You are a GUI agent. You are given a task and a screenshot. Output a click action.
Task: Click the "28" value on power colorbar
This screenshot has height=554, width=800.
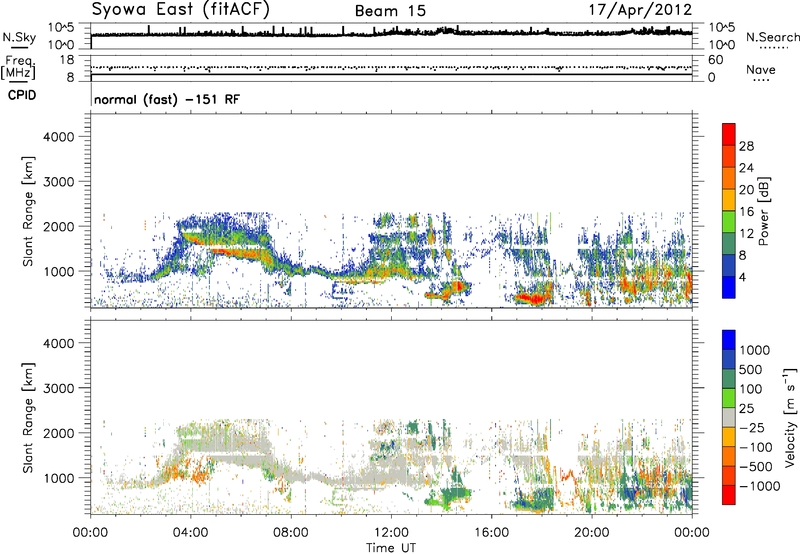[x=746, y=146]
